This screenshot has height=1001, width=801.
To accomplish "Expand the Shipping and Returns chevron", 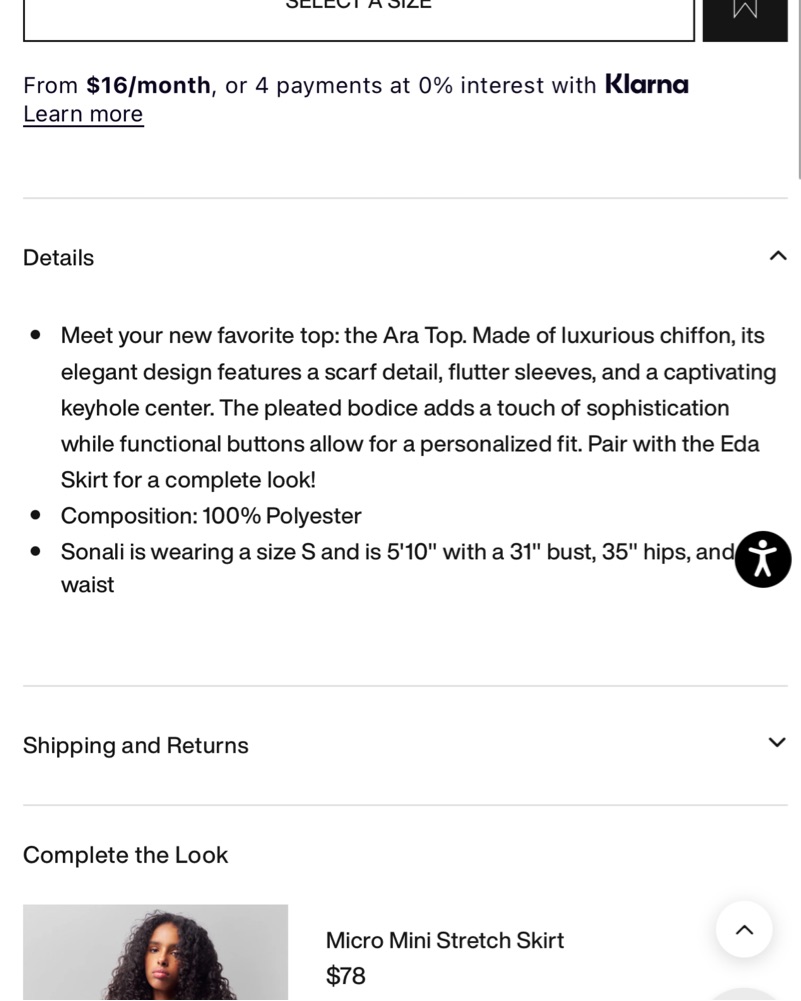I will (x=777, y=742).
